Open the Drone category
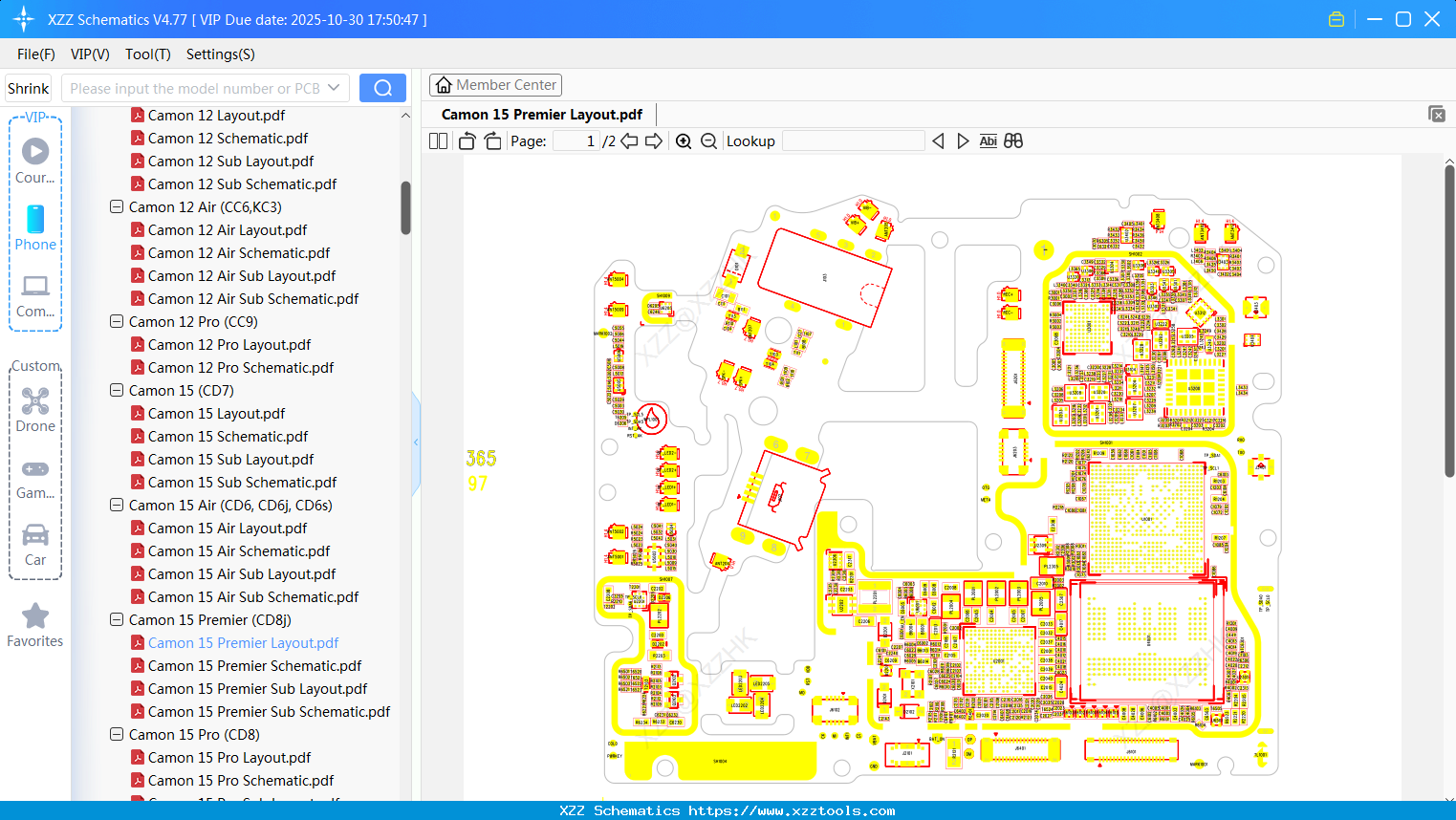The image size is (1456, 820). point(35,409)
